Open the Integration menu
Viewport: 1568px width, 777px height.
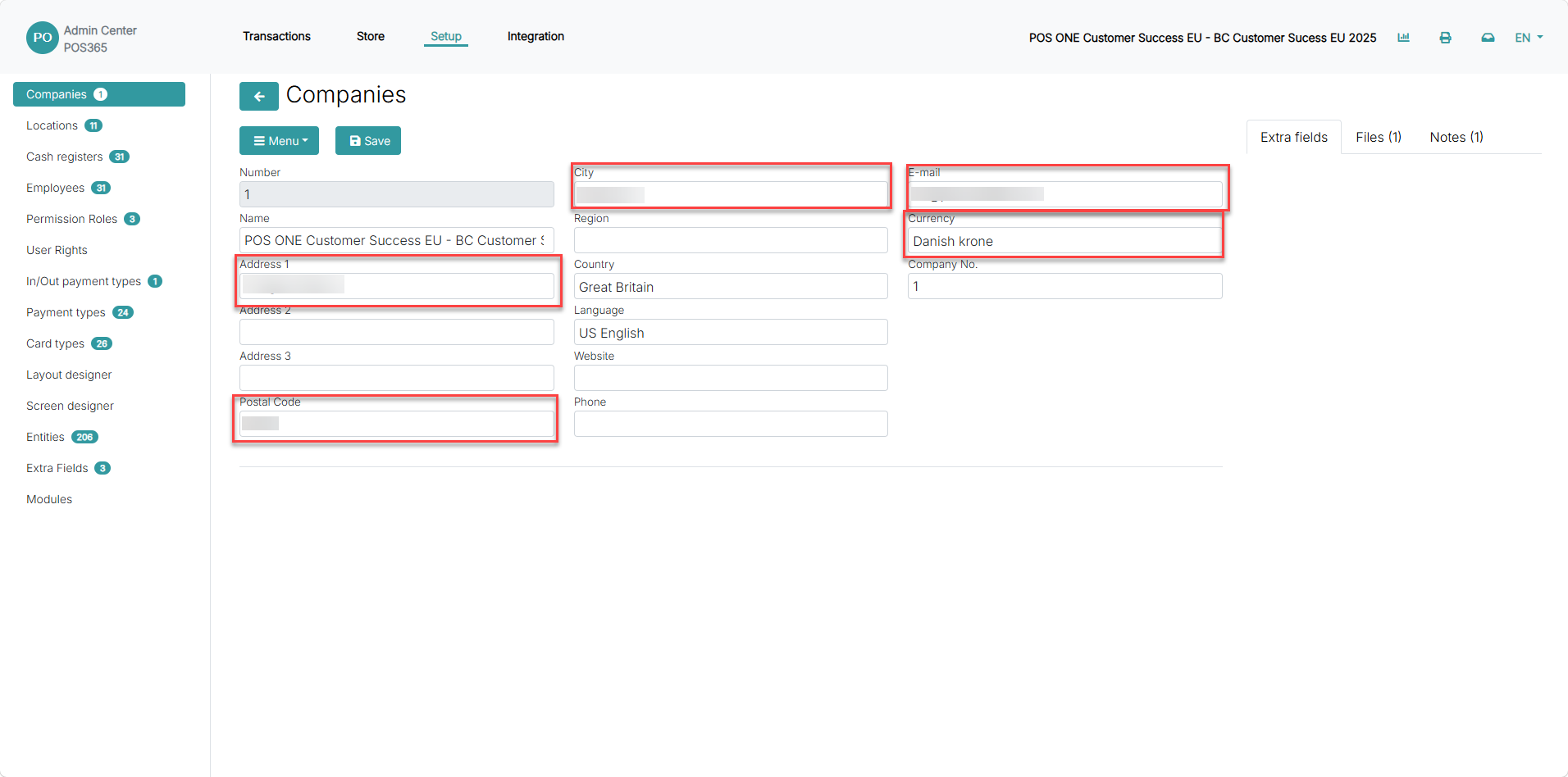tap(536, 36)
